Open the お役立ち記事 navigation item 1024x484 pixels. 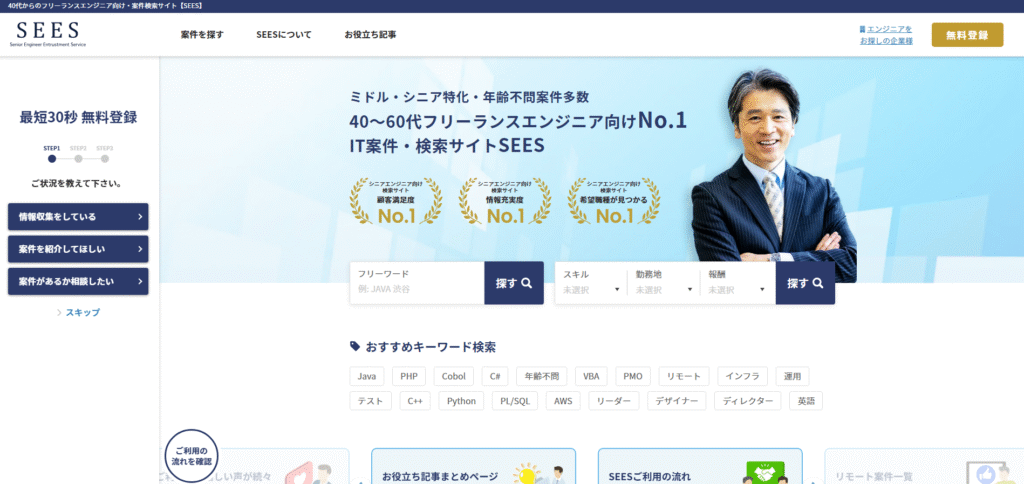(370, 35)
